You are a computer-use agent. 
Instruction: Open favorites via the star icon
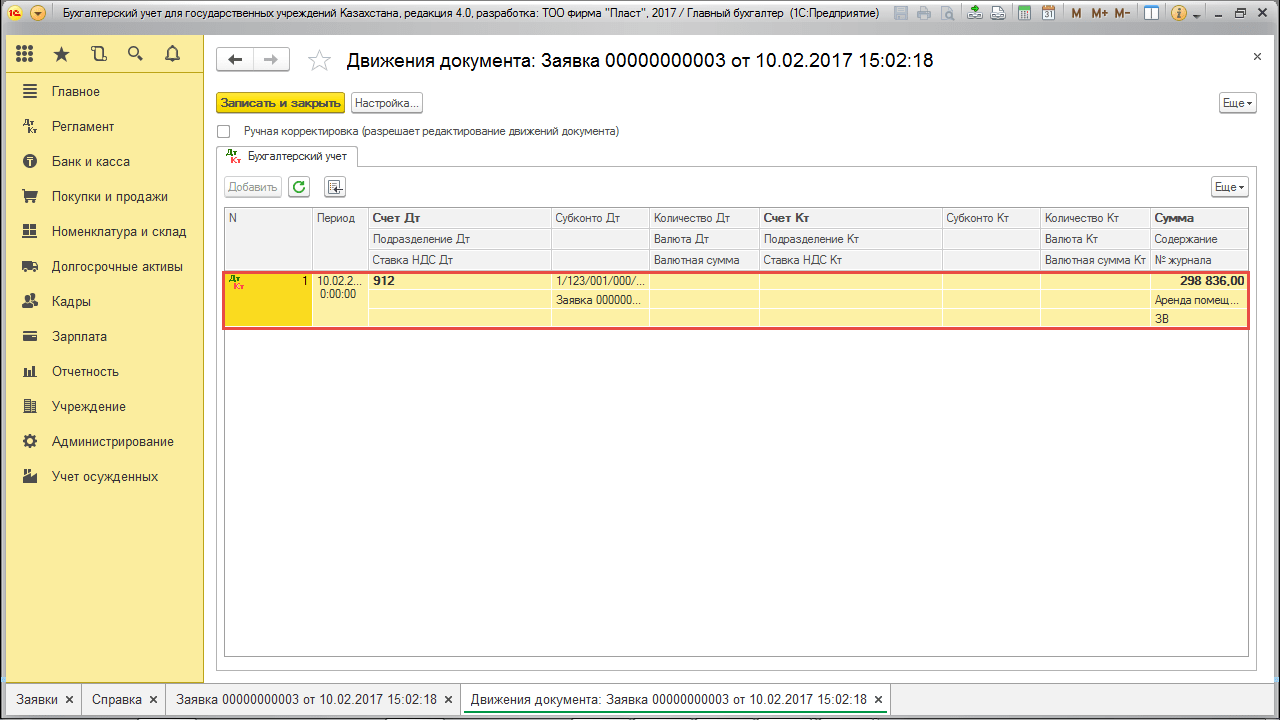coord(61,53)
